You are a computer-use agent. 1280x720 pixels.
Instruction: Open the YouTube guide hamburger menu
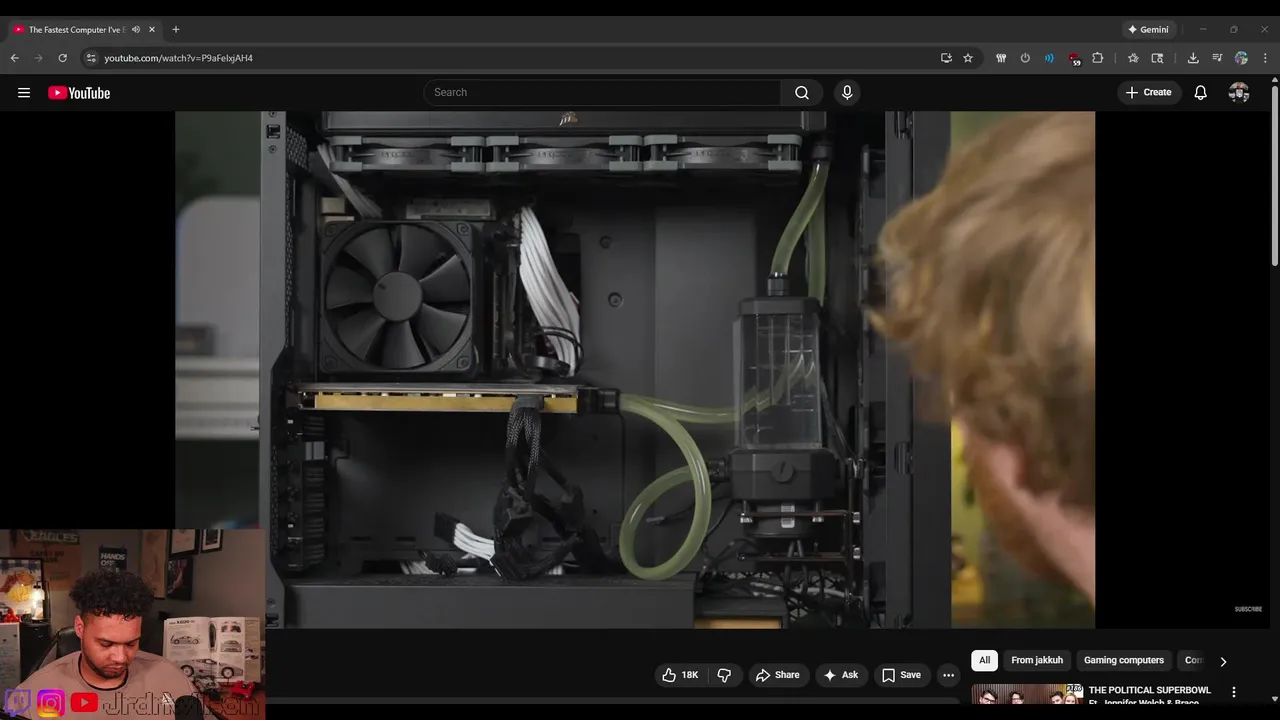click(x=24, y=93)
